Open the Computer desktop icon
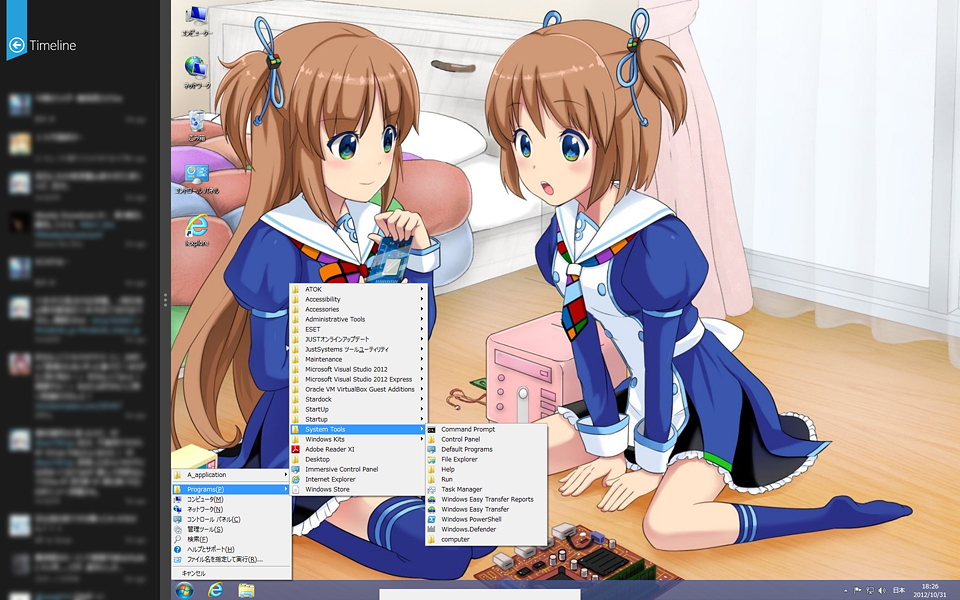Screen dimensions: 960x600 pos(197,21)
